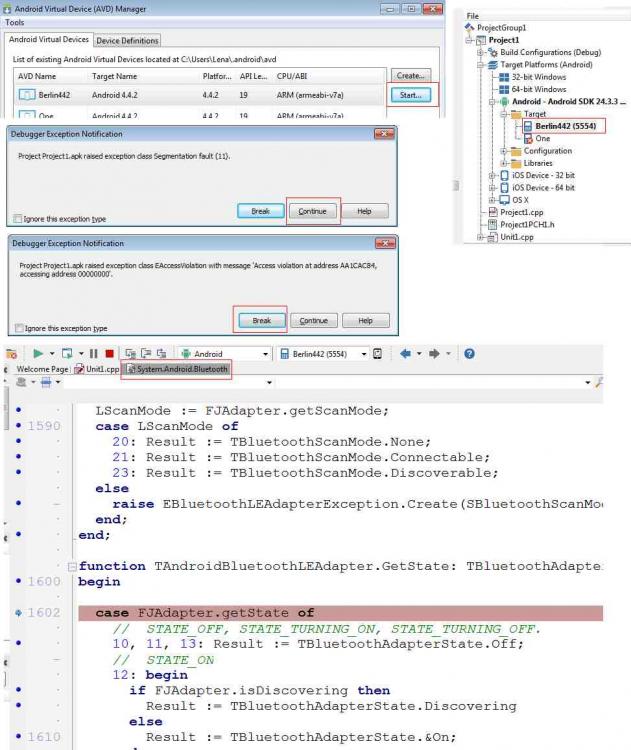631x750 pixels.
Task: Select the System.Android.Bluetooth editor tab
Action: point(177,369)
